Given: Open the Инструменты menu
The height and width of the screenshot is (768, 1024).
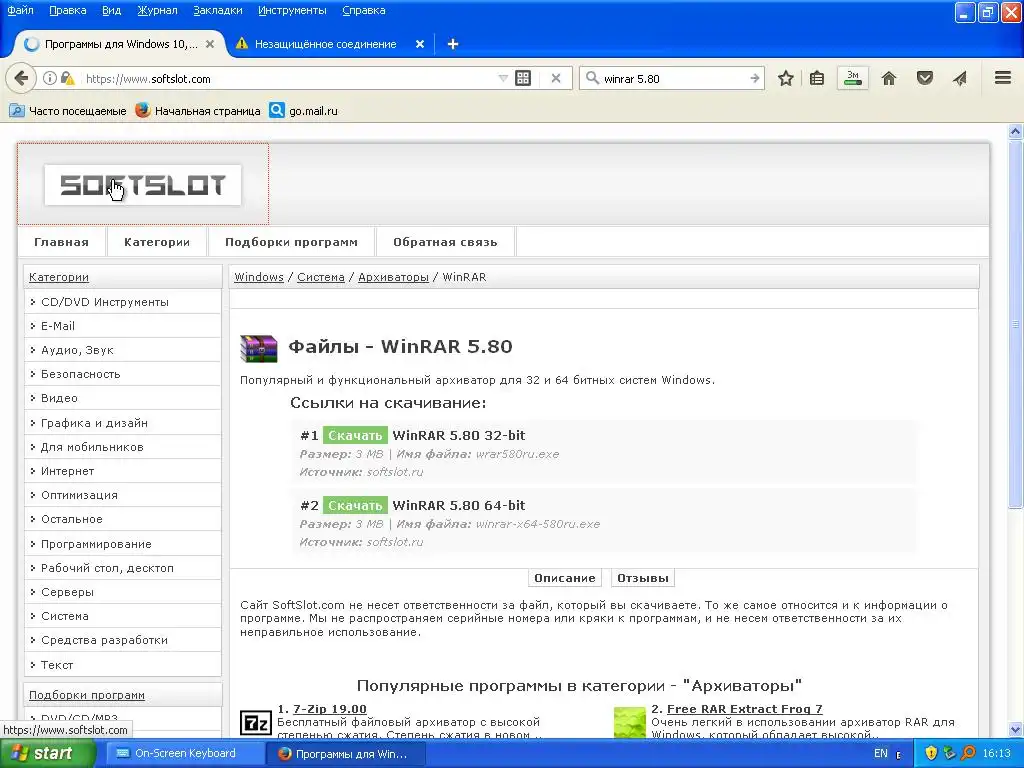Looking at the screenshot, I should tap(292, 10).
